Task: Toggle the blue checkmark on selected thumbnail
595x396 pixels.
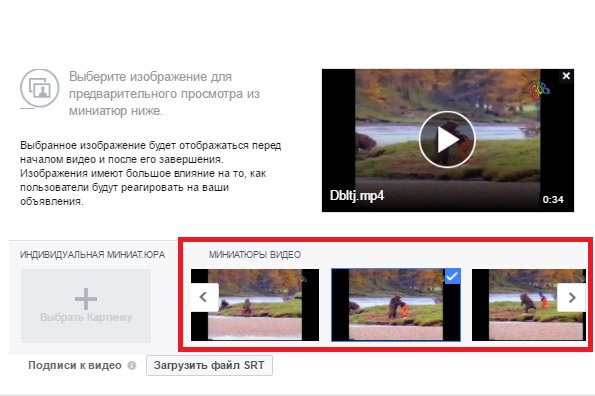Action: tap(452, 276)
